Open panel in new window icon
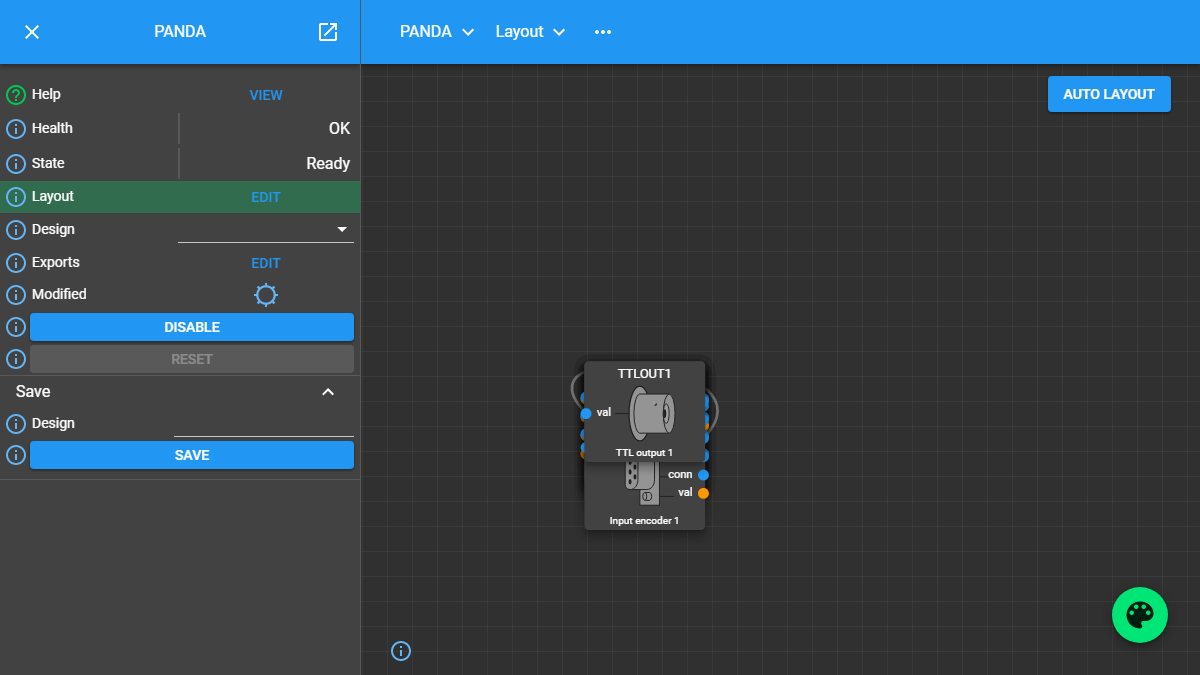Image resolution: width=1200 pixels, height=675 pixels. [x=328, y=32]
